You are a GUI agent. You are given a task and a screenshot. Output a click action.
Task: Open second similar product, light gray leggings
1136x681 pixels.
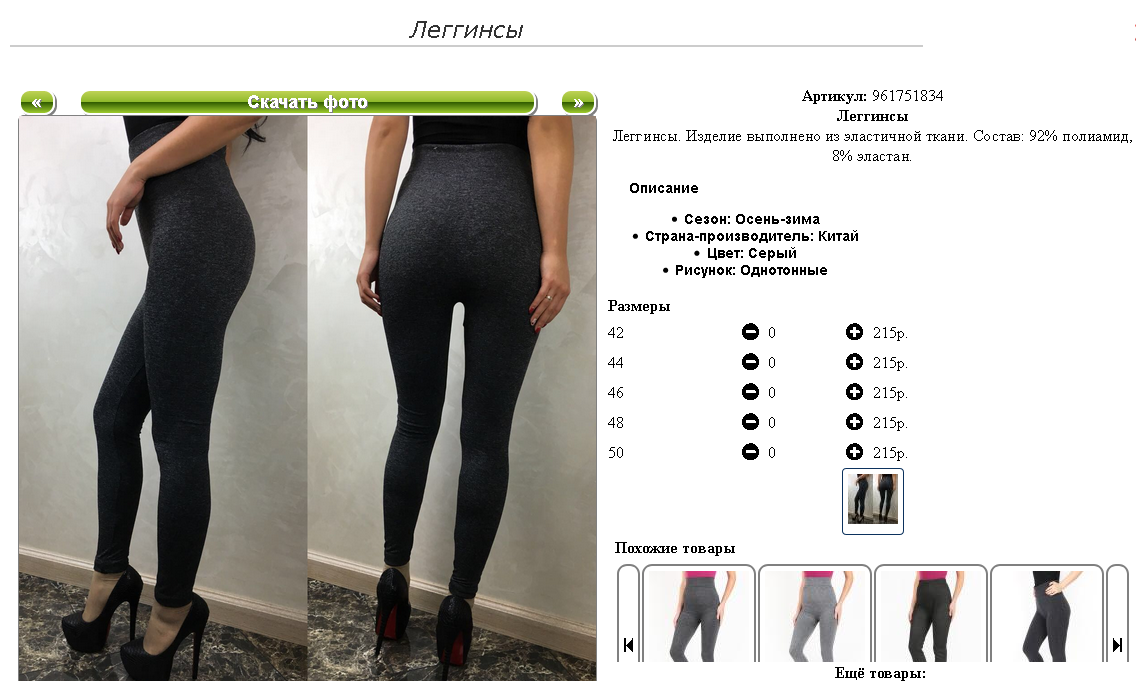pyautogui.click(x=815, y=615)
